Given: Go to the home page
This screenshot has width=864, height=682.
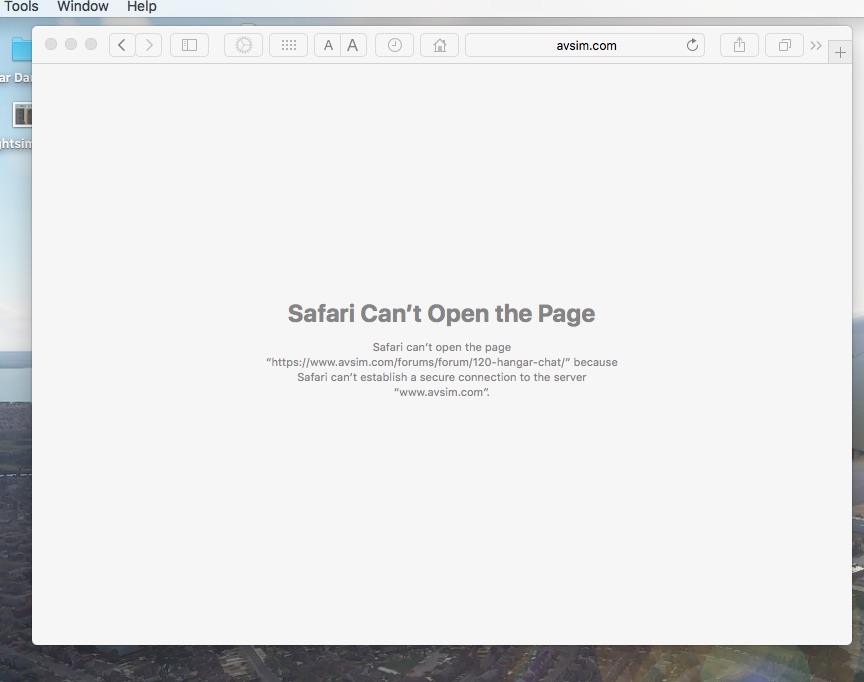Looking at the screenshot, I should tap(440, 45).
